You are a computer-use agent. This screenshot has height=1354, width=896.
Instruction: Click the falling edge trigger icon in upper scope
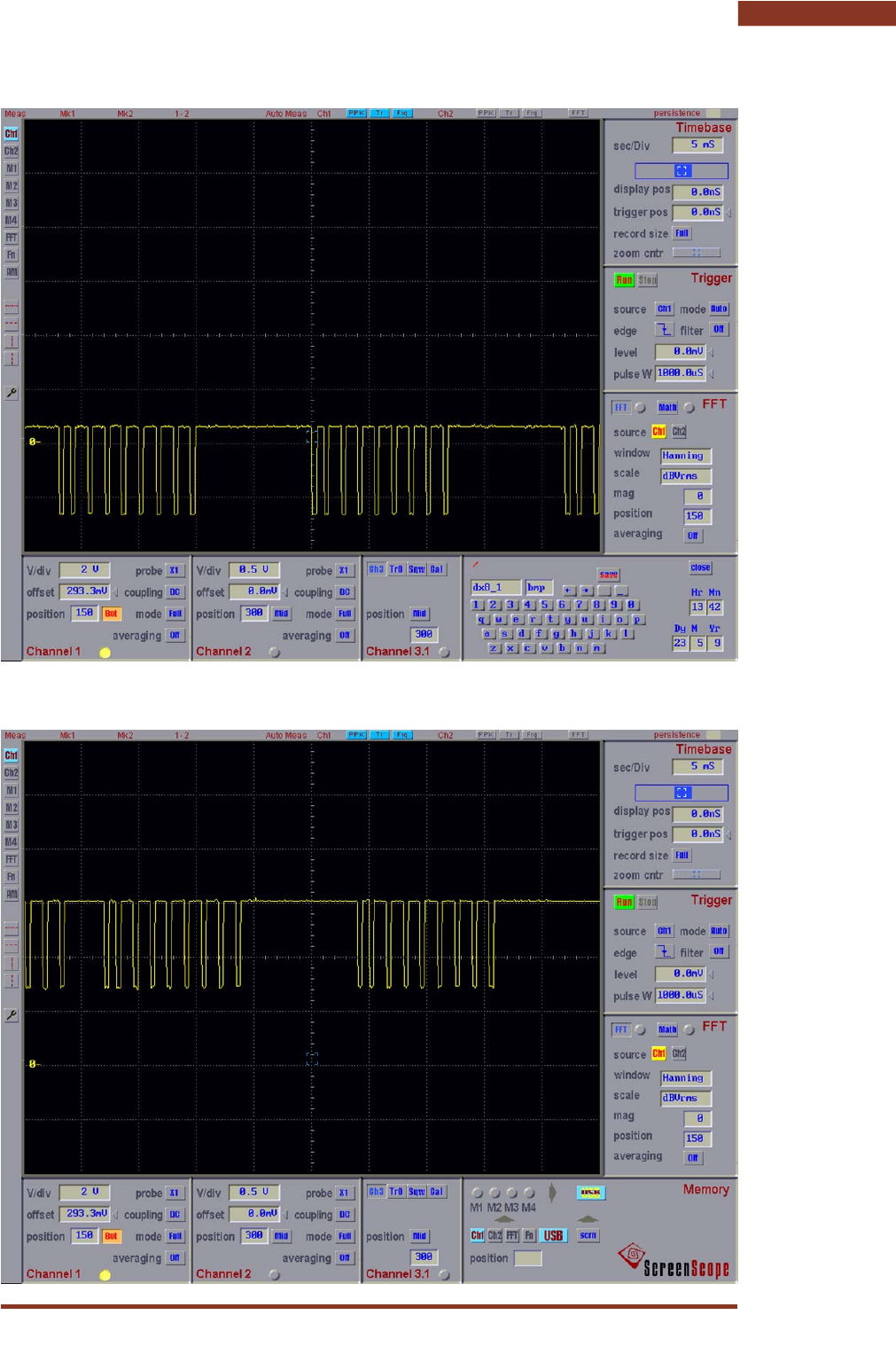(x=664, y=330)
